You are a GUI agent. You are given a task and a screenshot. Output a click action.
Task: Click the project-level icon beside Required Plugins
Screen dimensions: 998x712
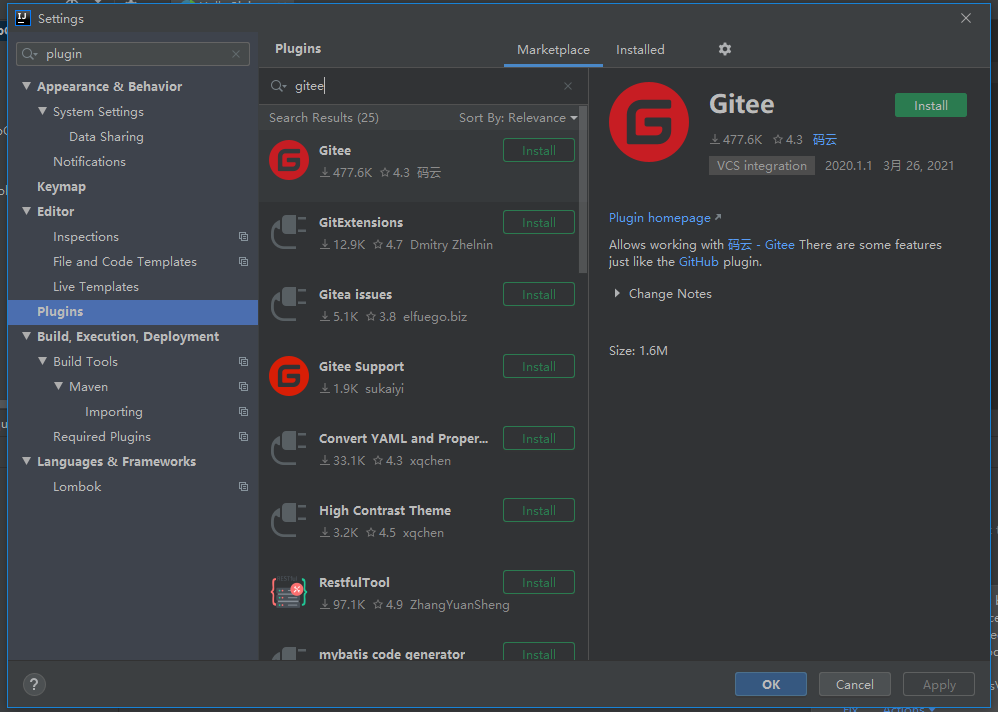tap(243, 436)
